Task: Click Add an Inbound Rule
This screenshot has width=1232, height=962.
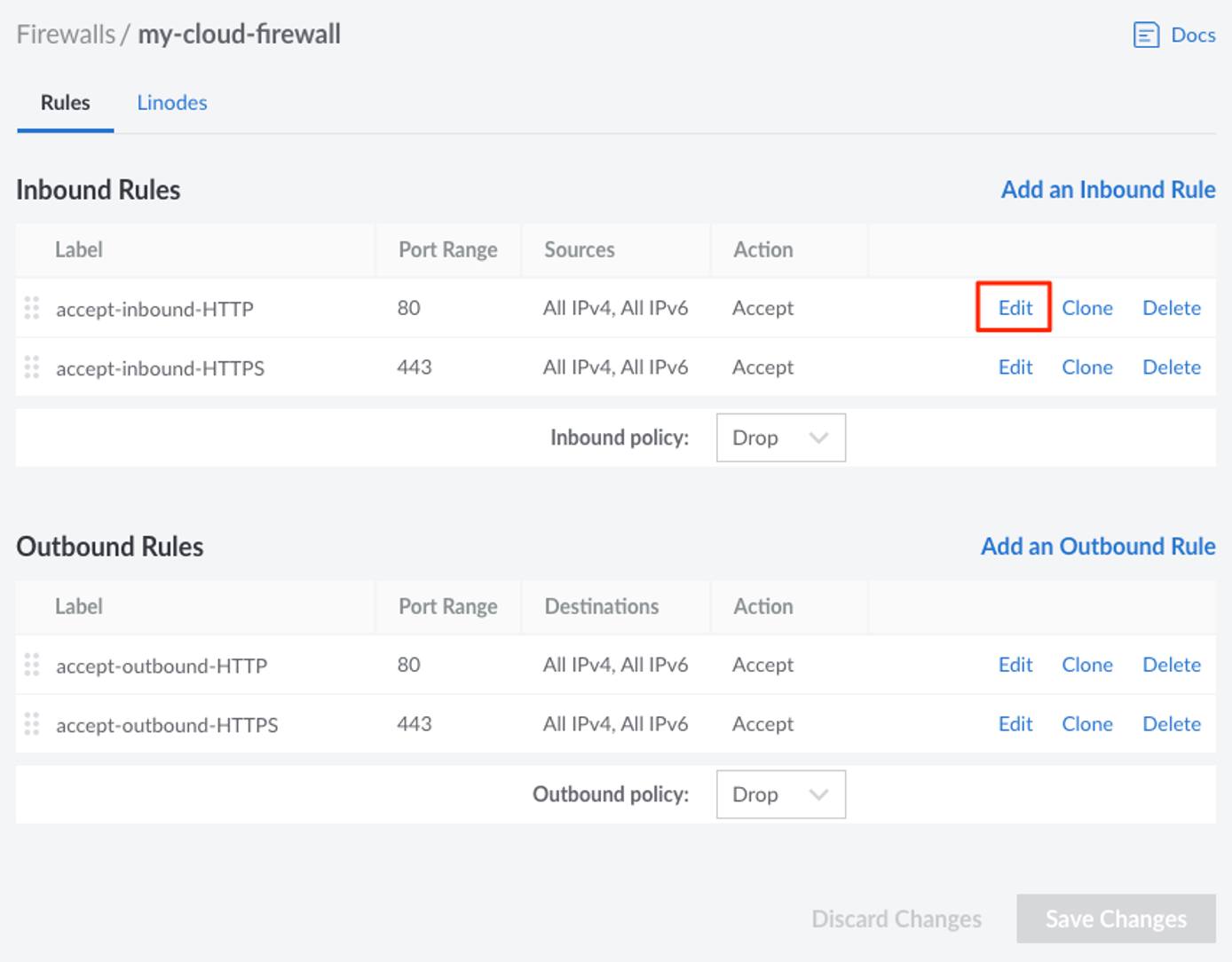Action: point(1108,189)
